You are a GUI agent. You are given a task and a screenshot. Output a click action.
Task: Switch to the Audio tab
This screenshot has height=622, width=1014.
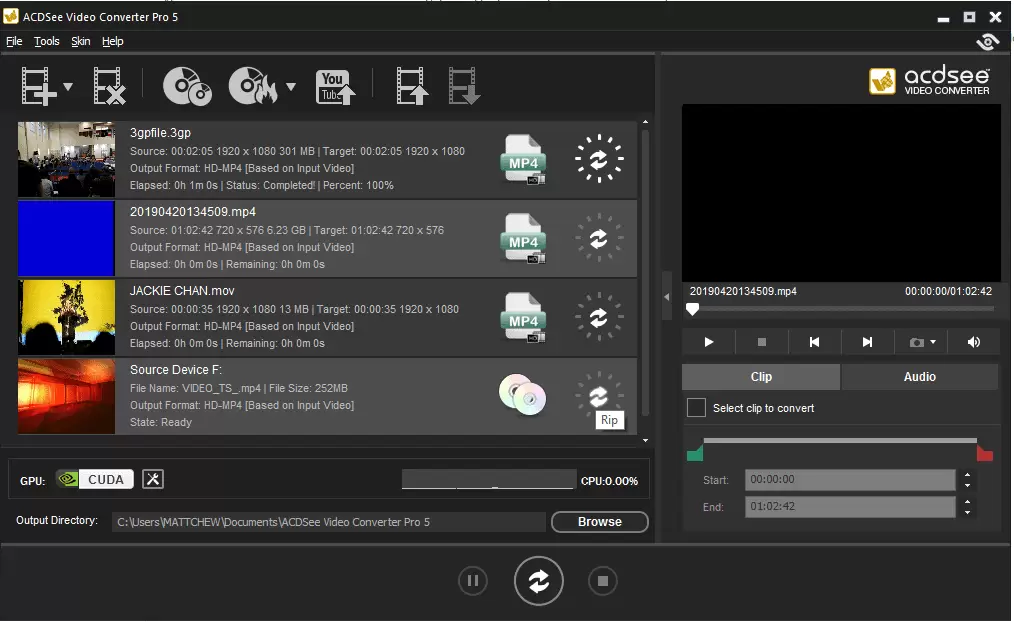tap(920, 377)
